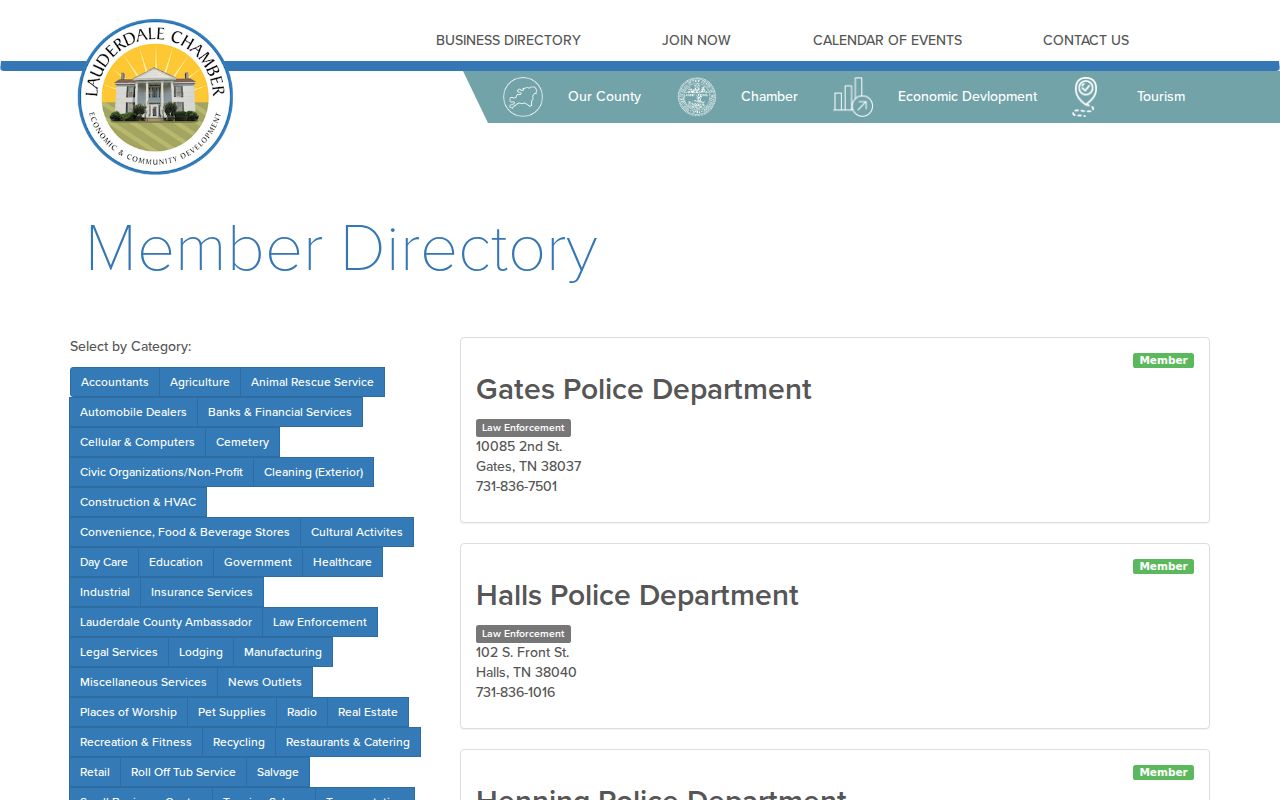Click the Tourism location pin icon
Viewport: 1280px width, 800px height.
point(1085,97)
